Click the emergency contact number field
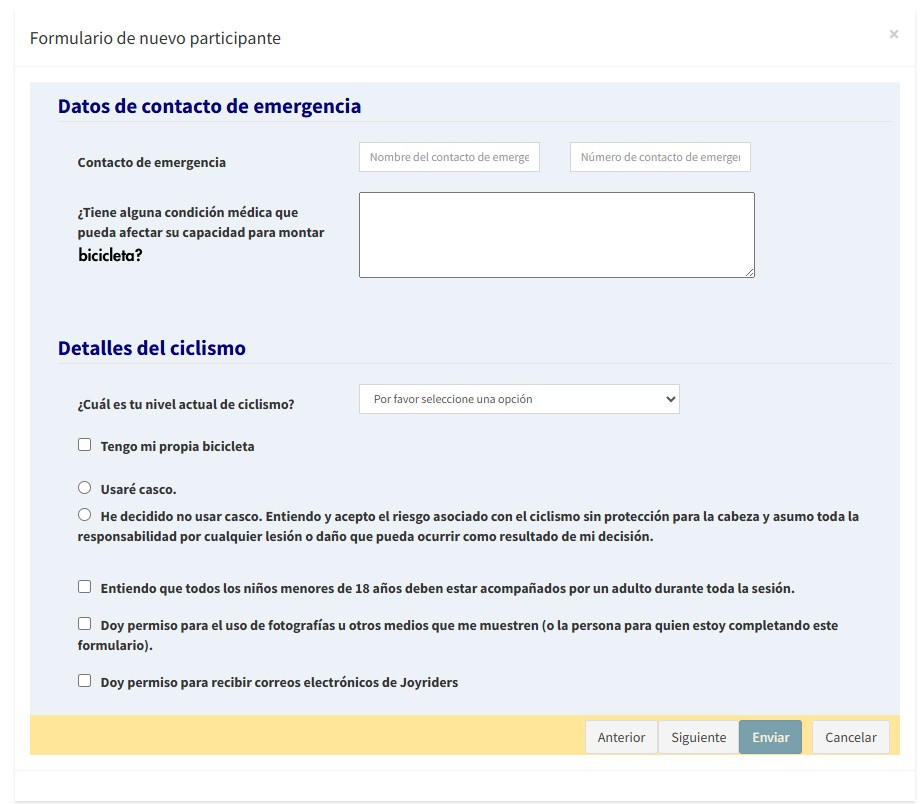924x804 pixels. click(x=660, y=157)
